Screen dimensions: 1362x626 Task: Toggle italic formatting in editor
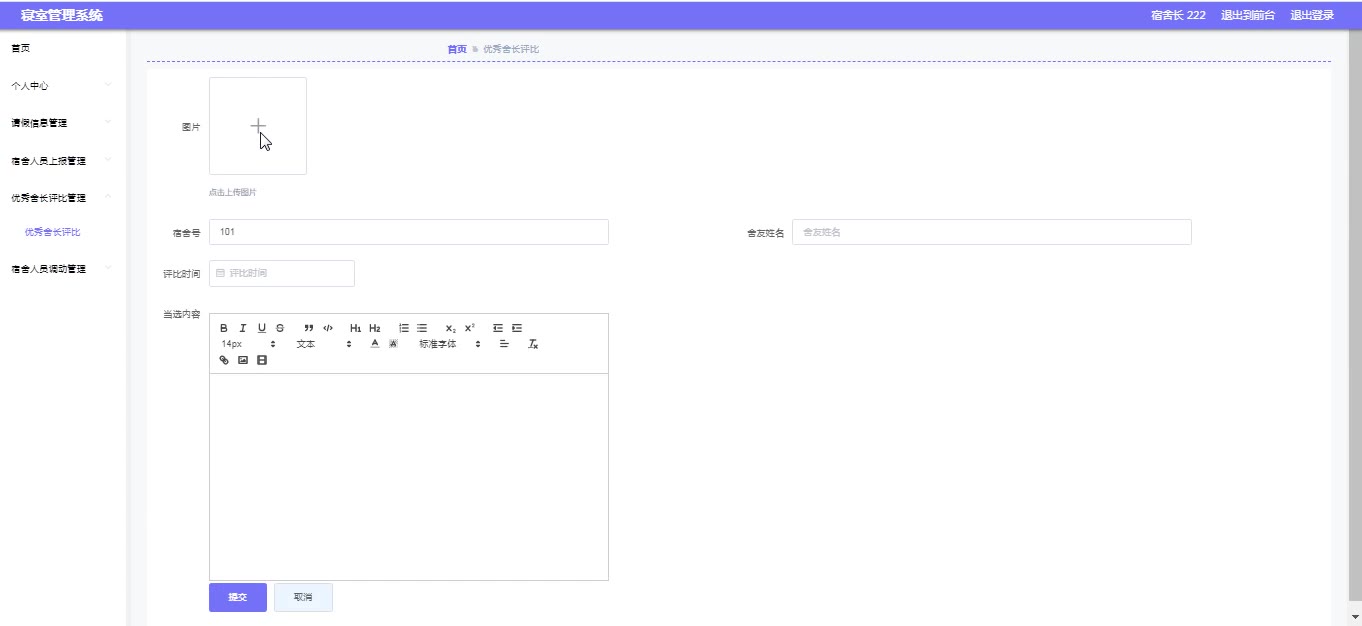click(242, 328)
